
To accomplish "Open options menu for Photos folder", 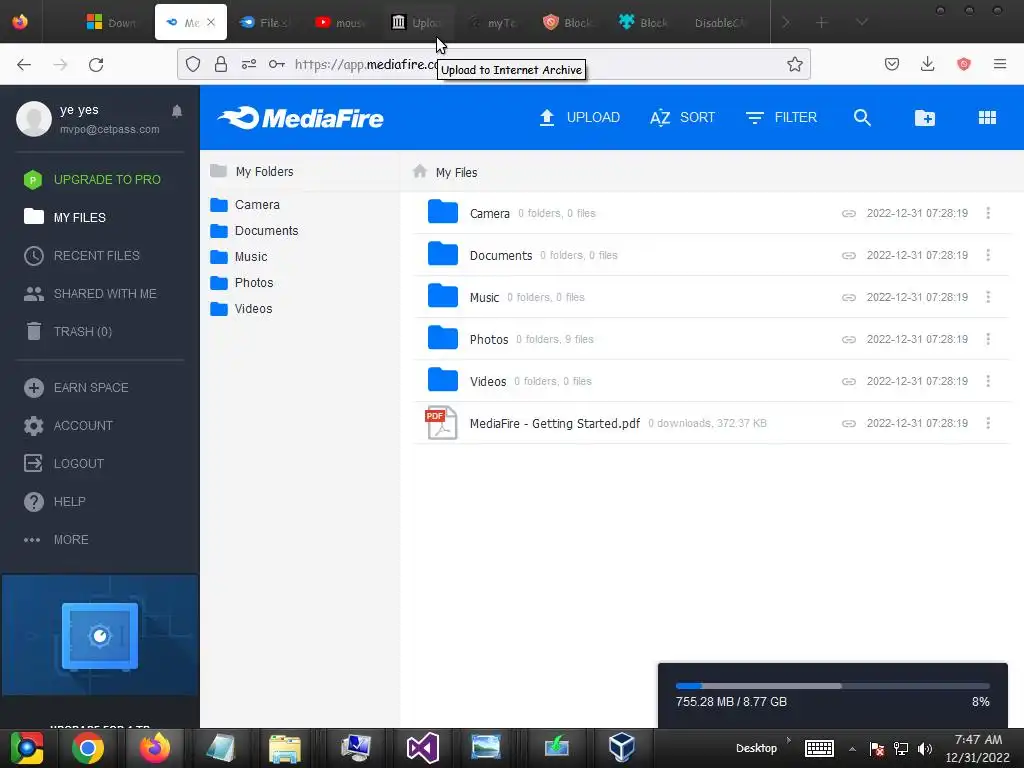I will click(x=988, y=339).
